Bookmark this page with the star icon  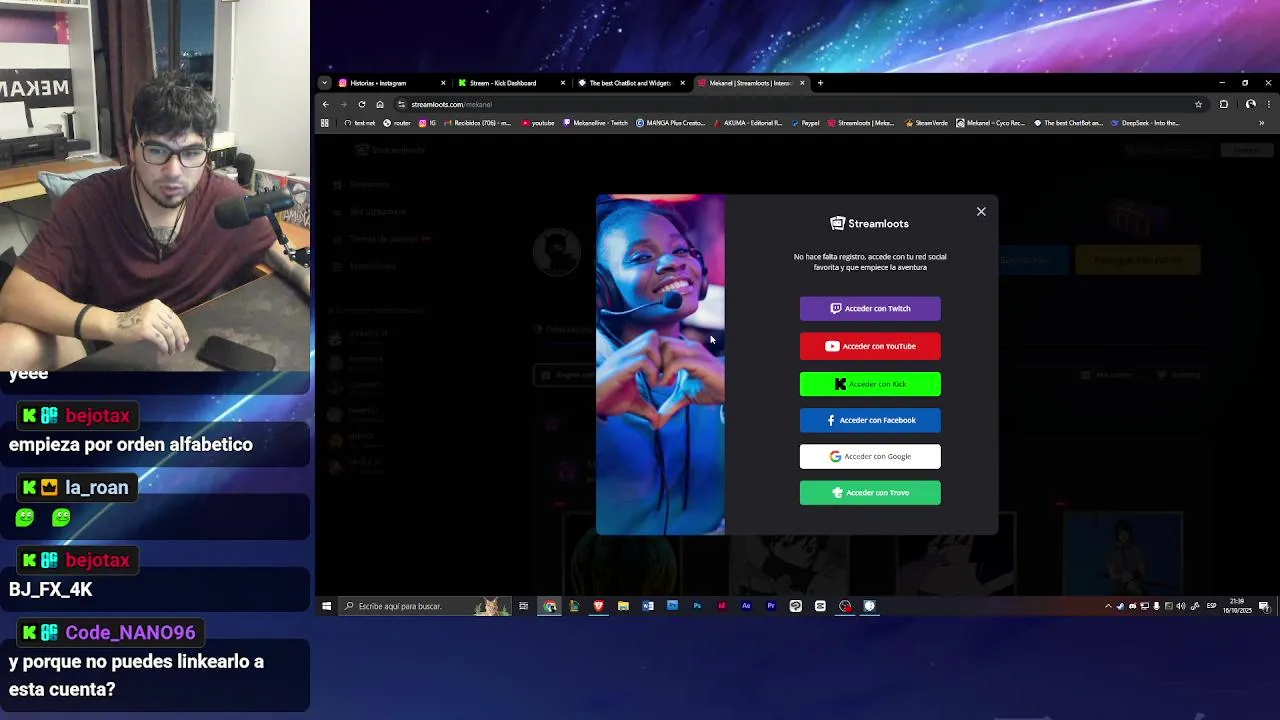point(1198,104)
